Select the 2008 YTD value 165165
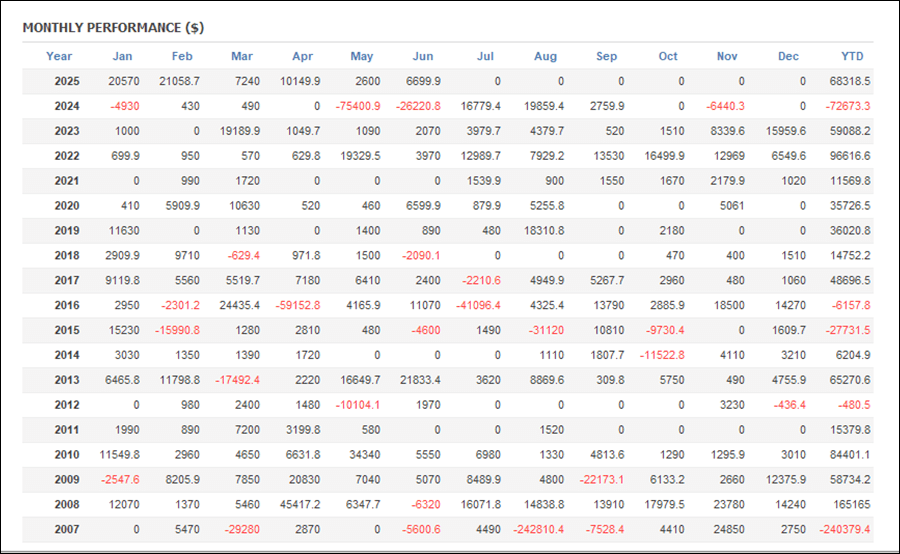 (x=852, y=504)
